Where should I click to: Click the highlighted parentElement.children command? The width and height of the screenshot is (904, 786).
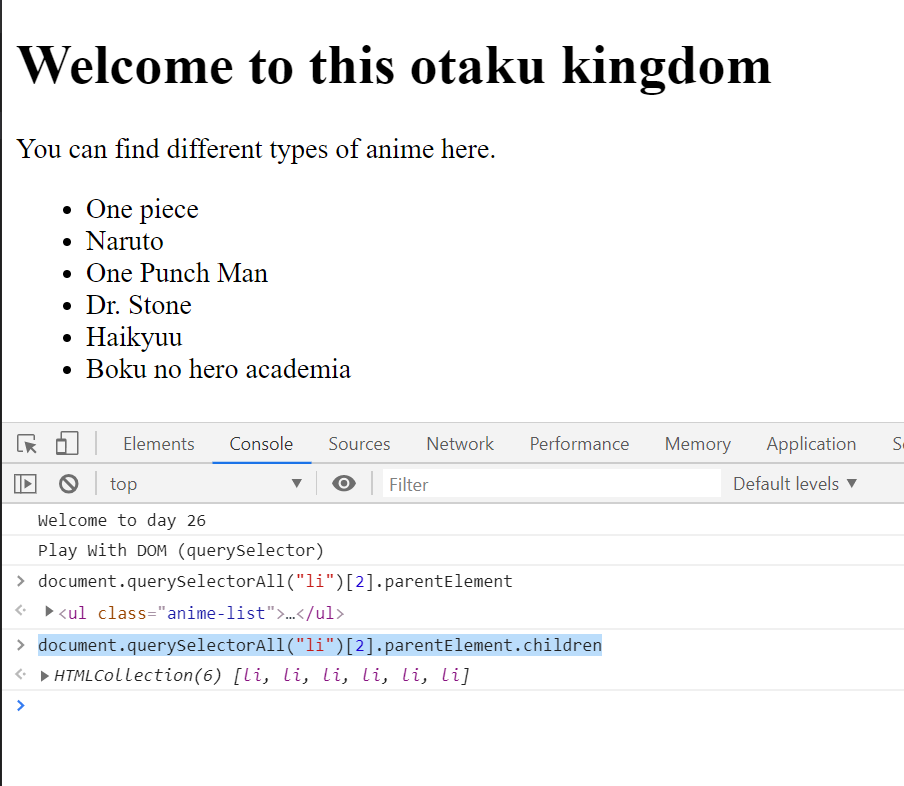pyautogui.click(x=320, y=645)
